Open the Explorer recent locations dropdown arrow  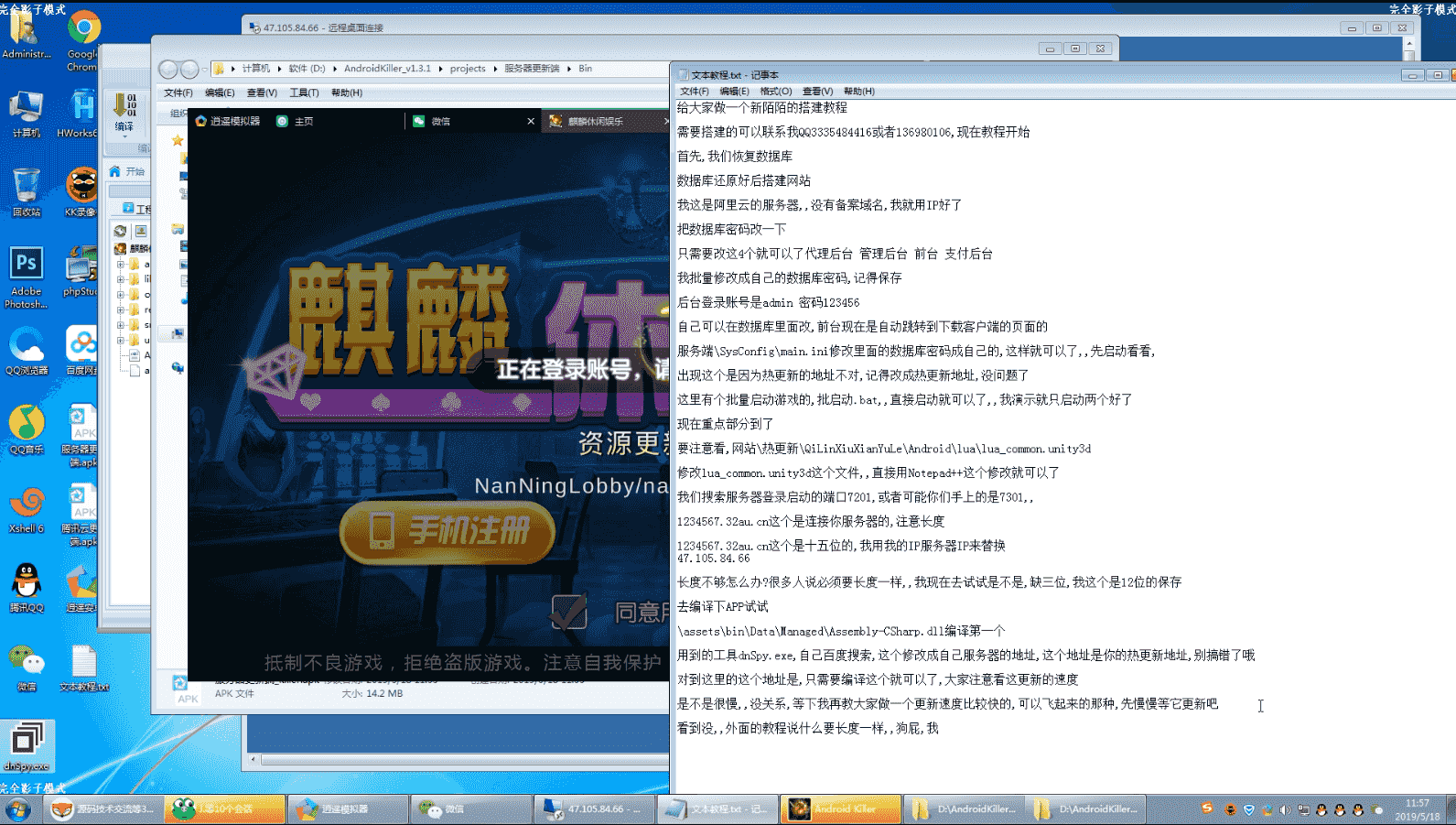click(x=205, y=70)
